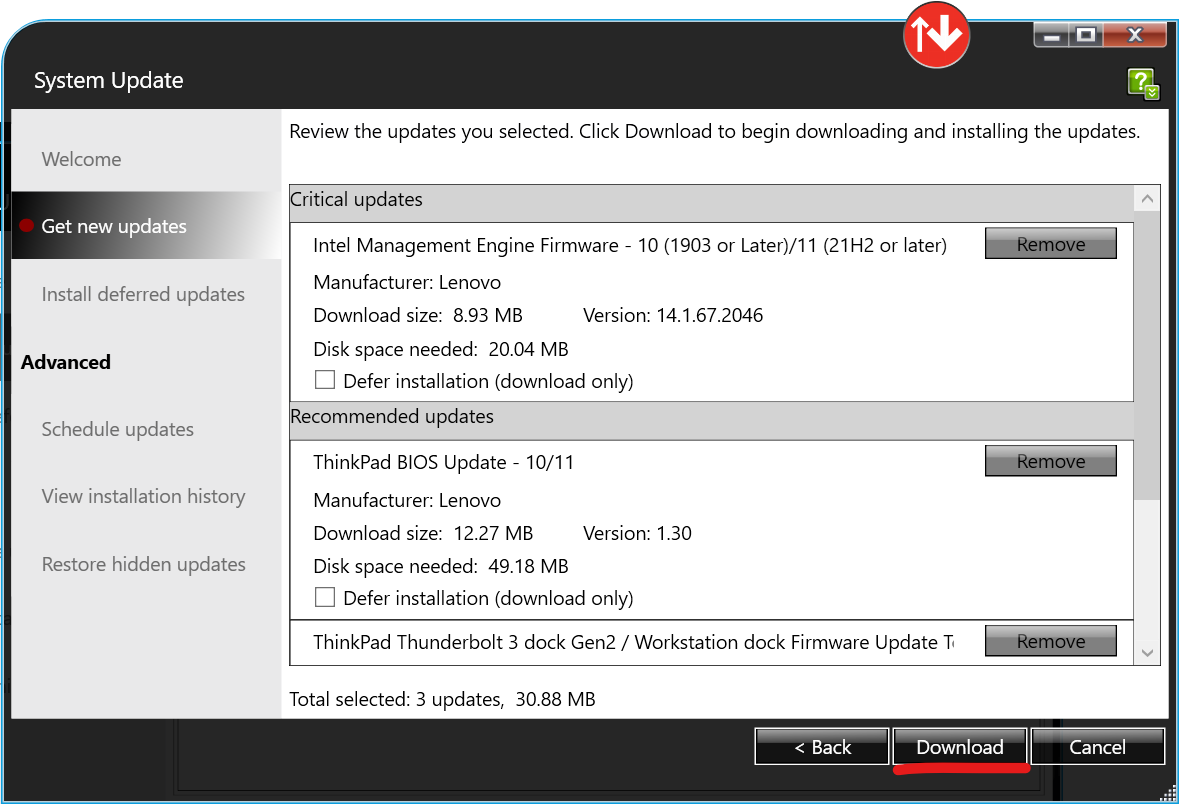
Task: Click the Advanced sidebar heading
Action: point(65,362)
